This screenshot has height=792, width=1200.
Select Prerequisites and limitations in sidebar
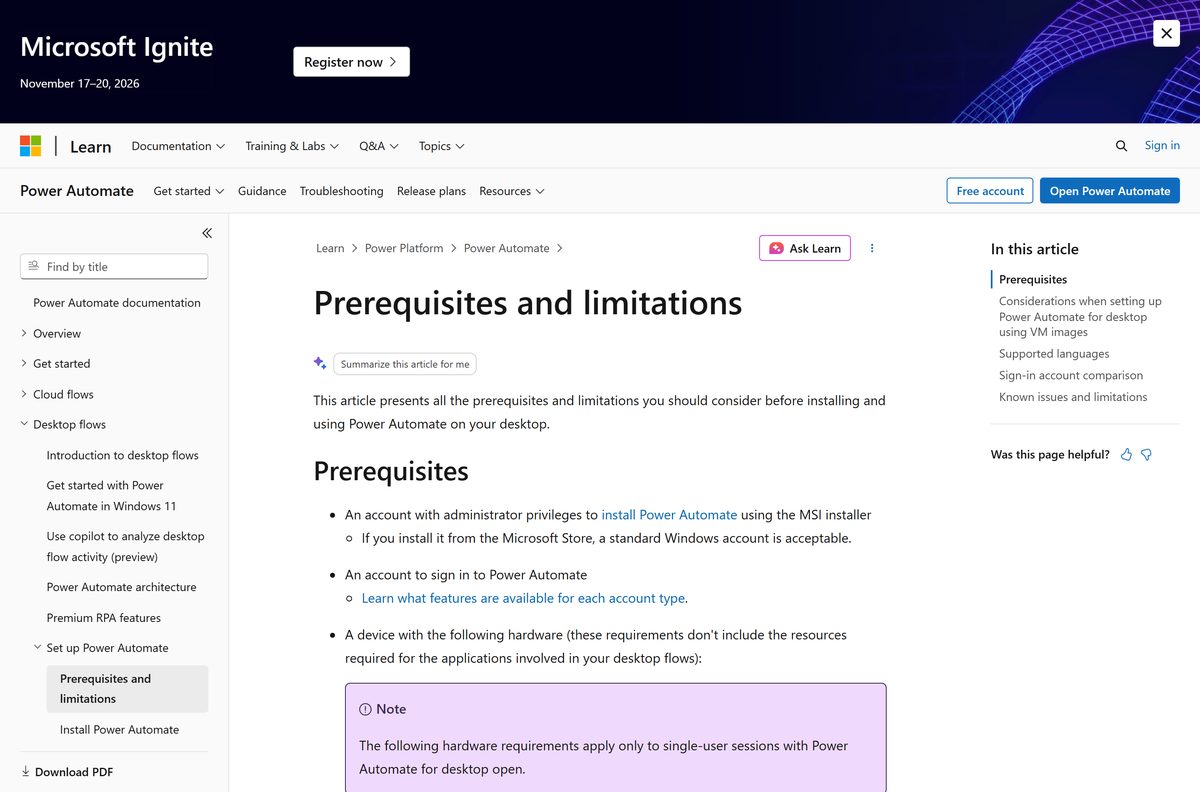coord(127,689)
